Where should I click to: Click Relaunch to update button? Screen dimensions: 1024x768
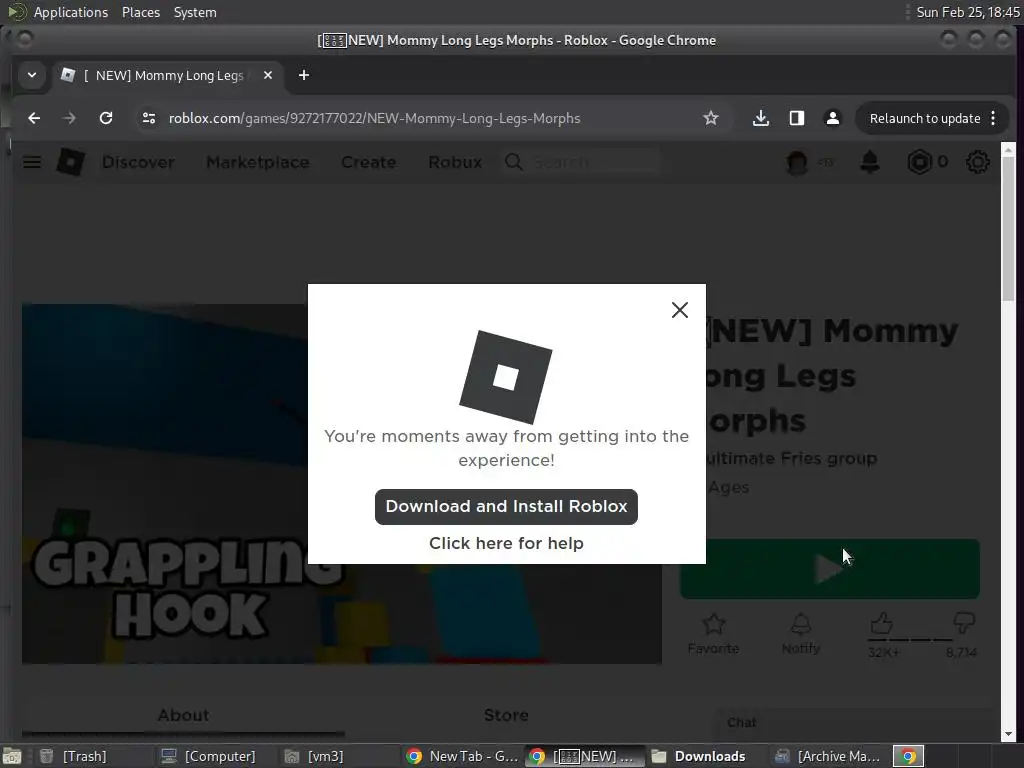coord(924,118)
